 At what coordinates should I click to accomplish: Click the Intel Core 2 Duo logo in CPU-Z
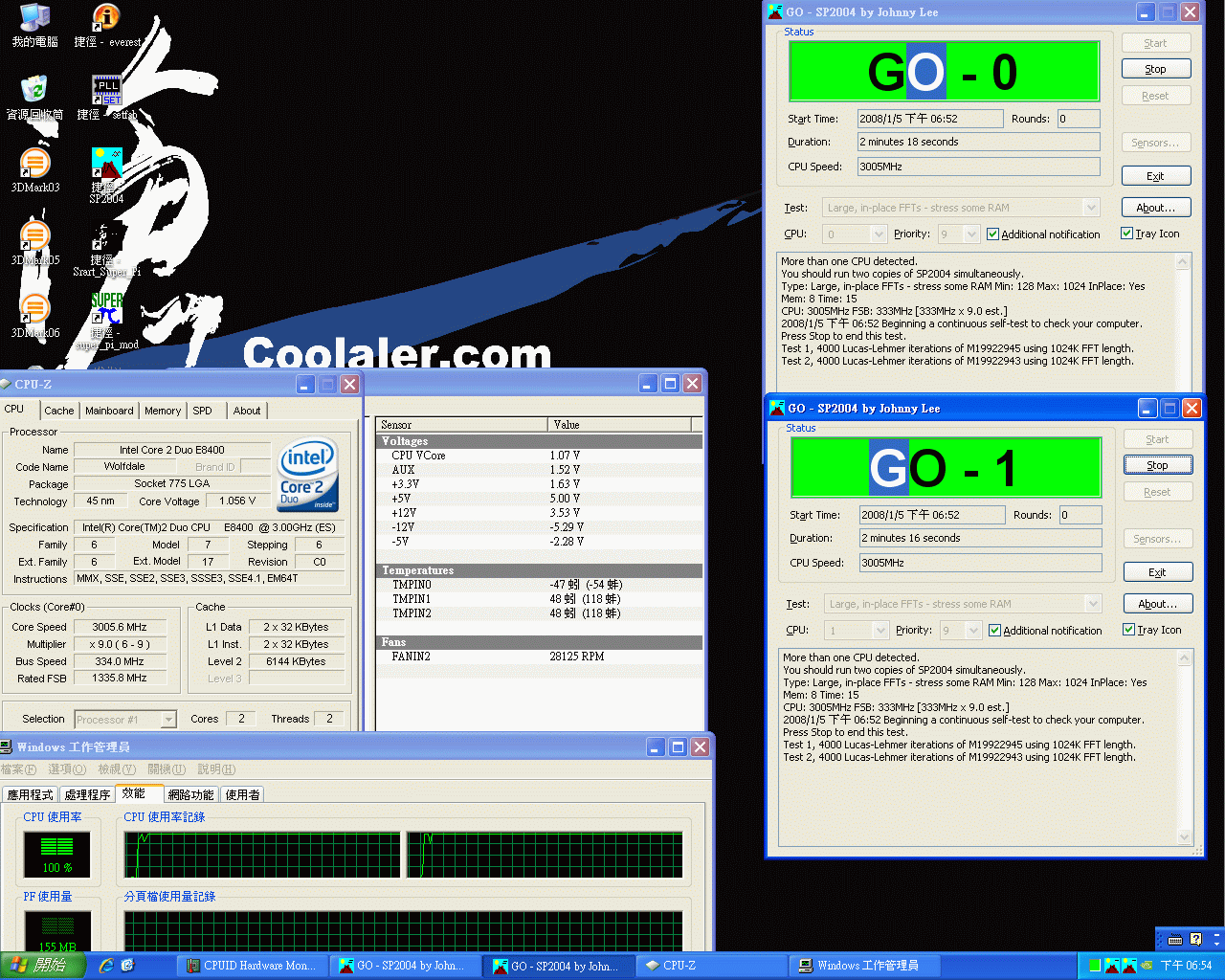point(307,475)
